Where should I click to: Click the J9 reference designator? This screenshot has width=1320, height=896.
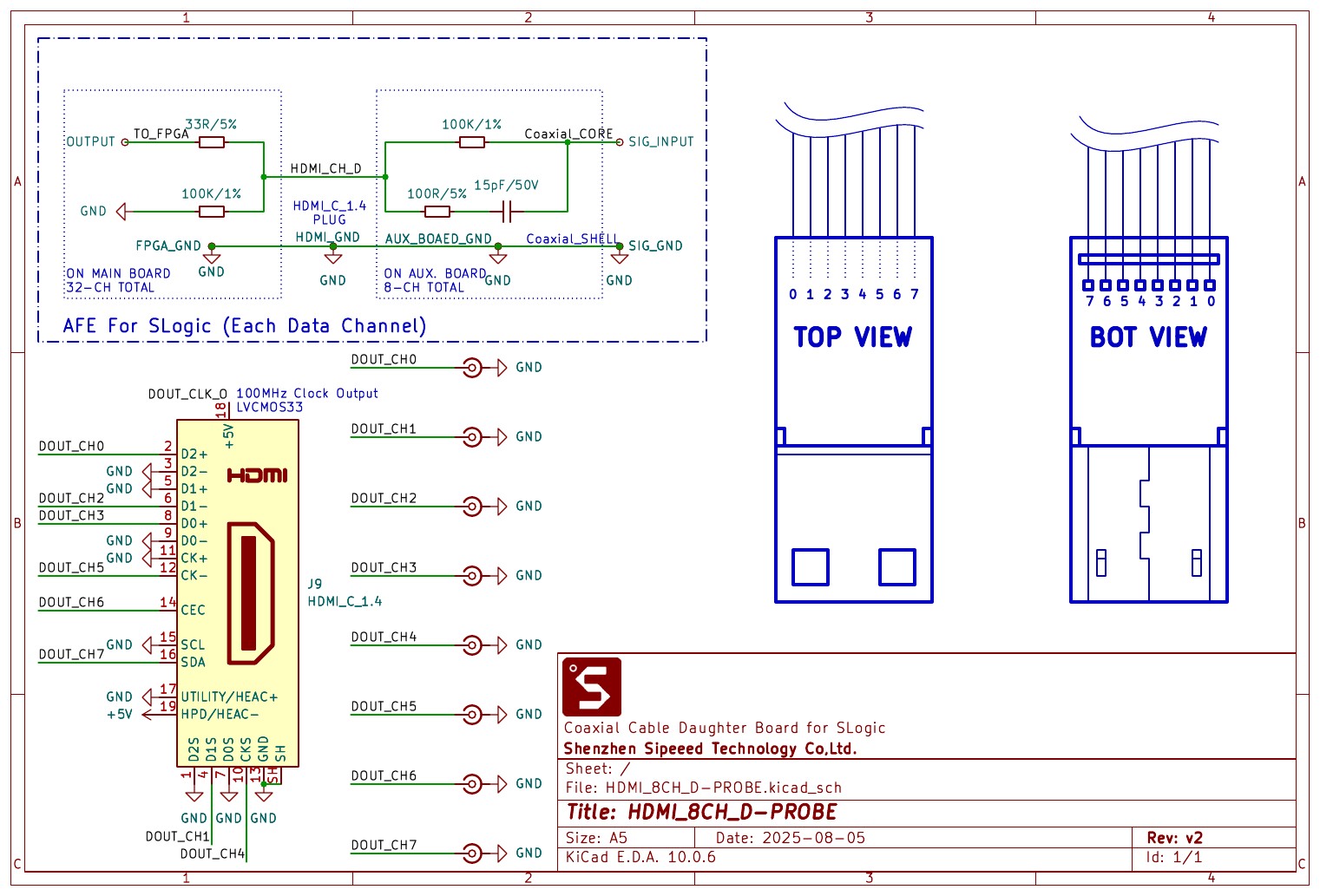coord(315,584)
